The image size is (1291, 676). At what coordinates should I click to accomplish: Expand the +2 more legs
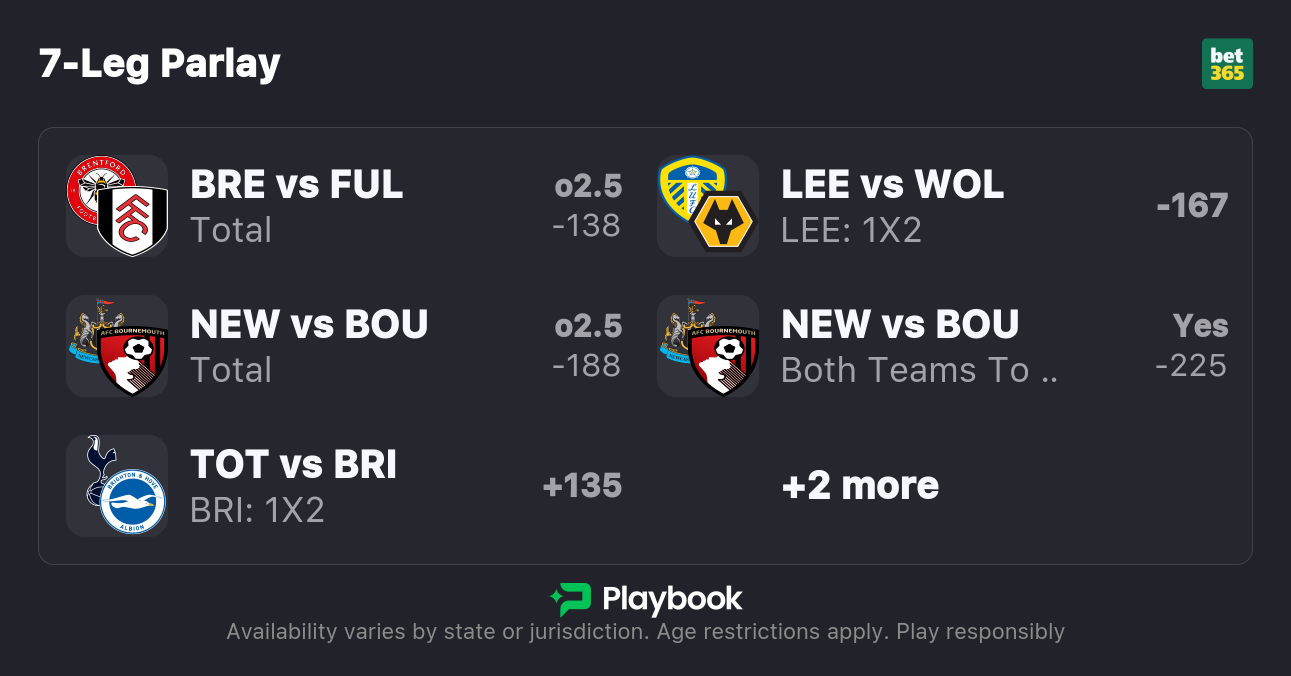(860, 486)
